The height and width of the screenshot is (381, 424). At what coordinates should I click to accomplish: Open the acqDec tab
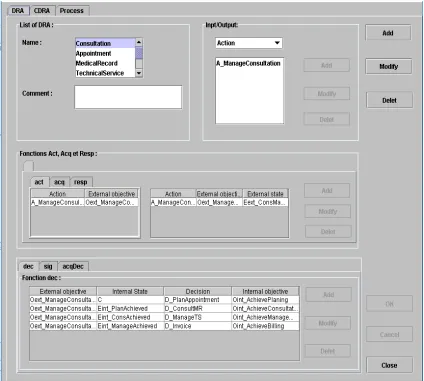pyautogui.click(x=73, y=266)
